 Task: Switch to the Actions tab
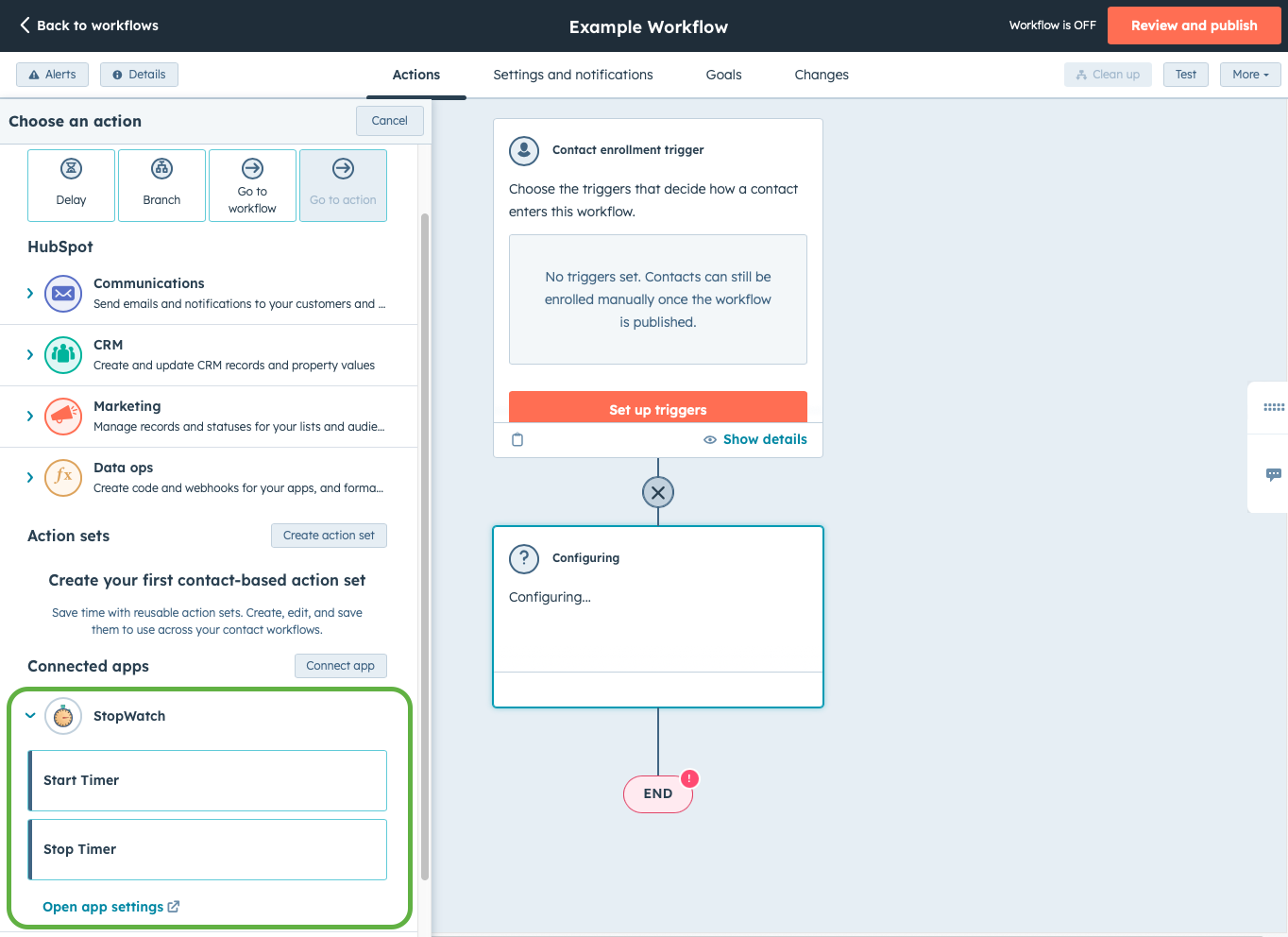pyautogui.click(x=416, y=75)
